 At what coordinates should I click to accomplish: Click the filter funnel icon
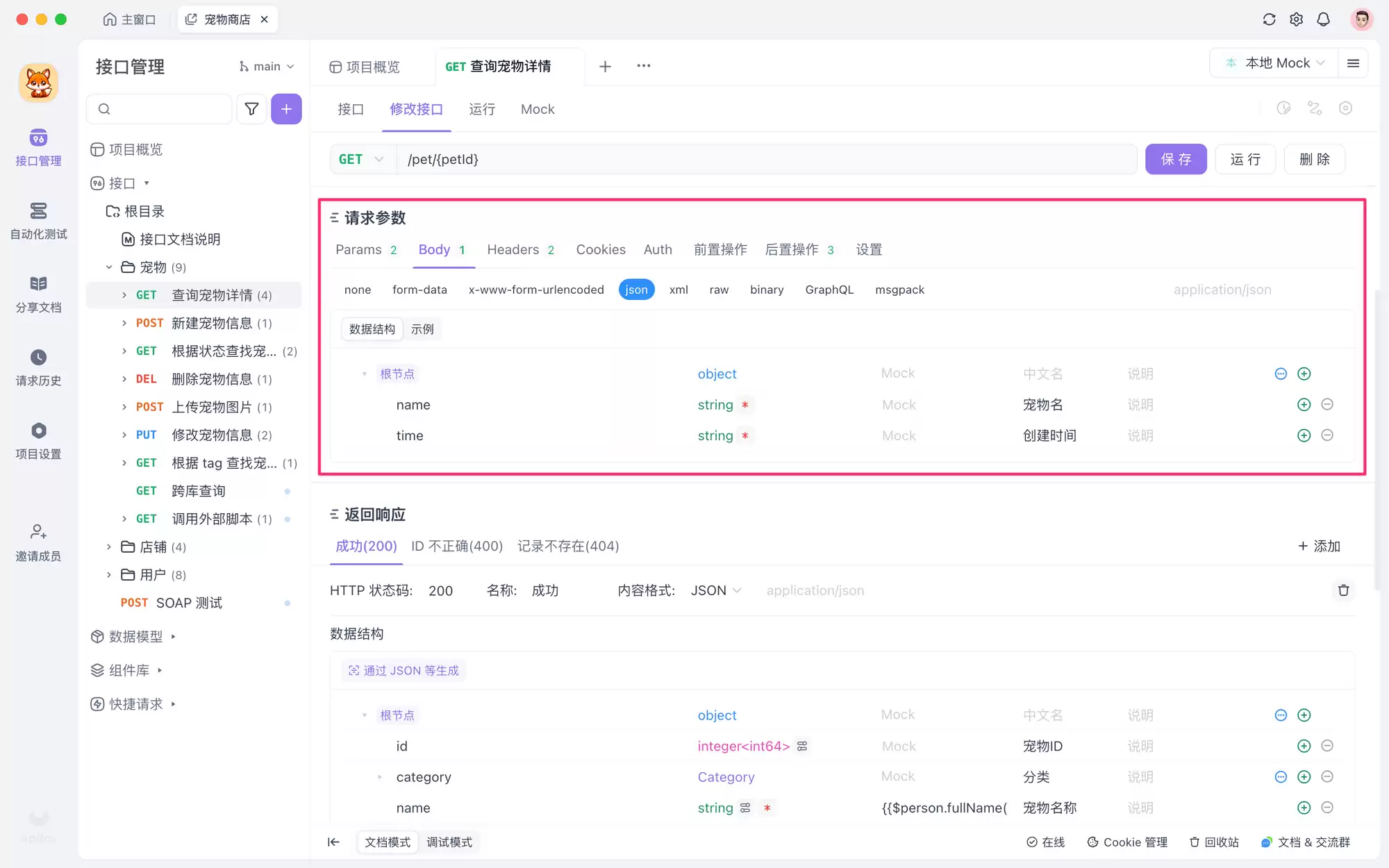pyautogui.click(x=251, y=109)
